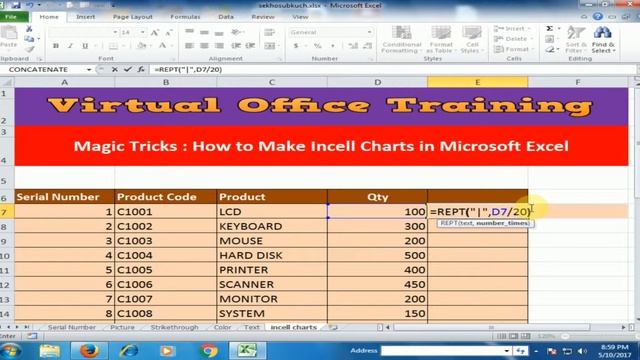Image resolution: width=640 pixels, height=360 pixels.
Task: Toggle center text alignment
Action: (x=204, y=46)
